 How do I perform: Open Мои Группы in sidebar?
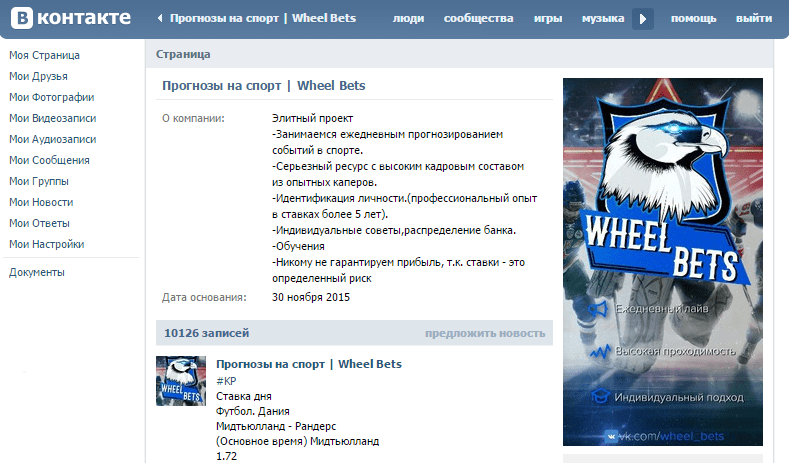click(39, 181)
